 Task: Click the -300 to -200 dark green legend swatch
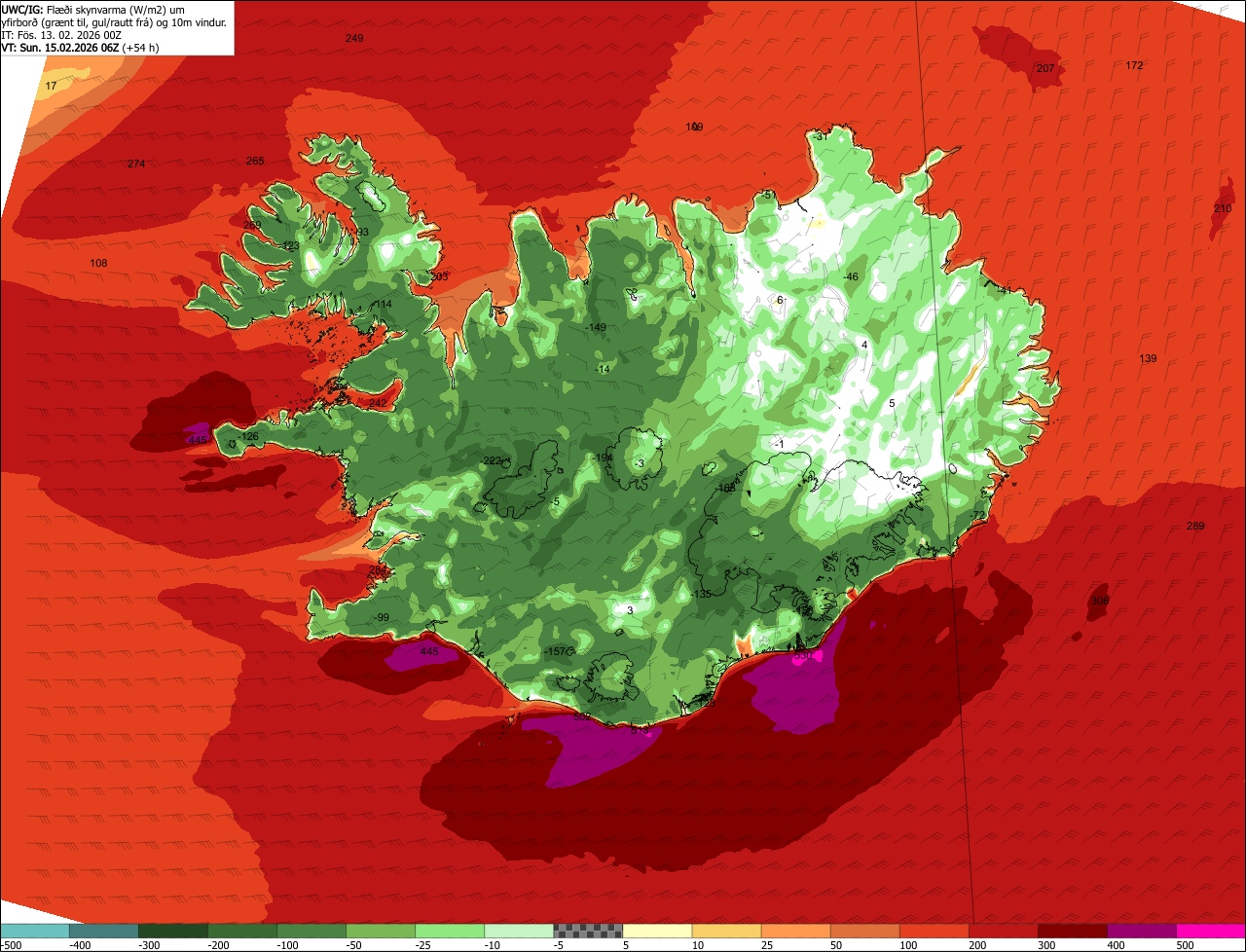coord(173,931)
